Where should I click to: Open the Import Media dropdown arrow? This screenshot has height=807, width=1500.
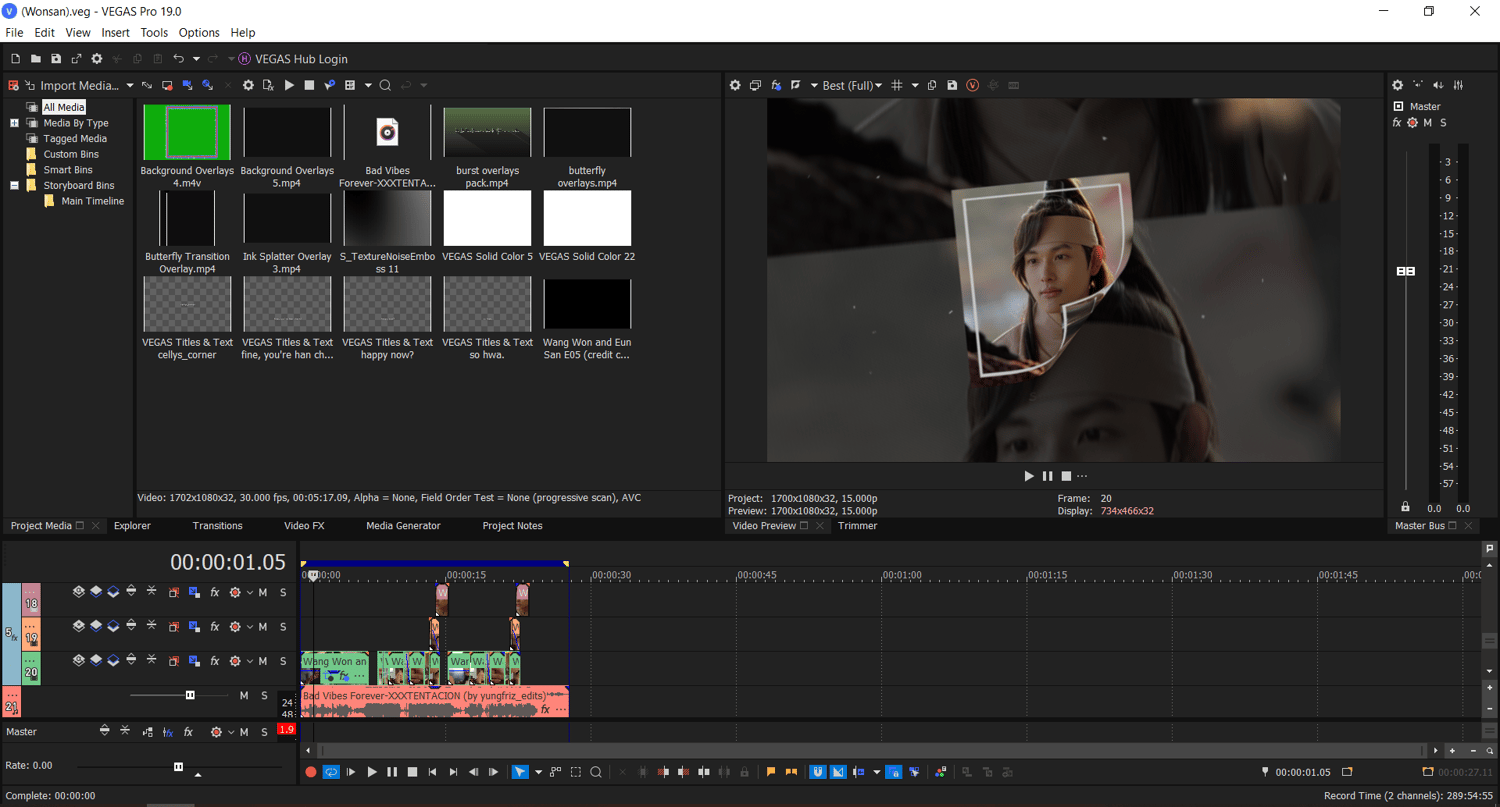click(129, 86)
